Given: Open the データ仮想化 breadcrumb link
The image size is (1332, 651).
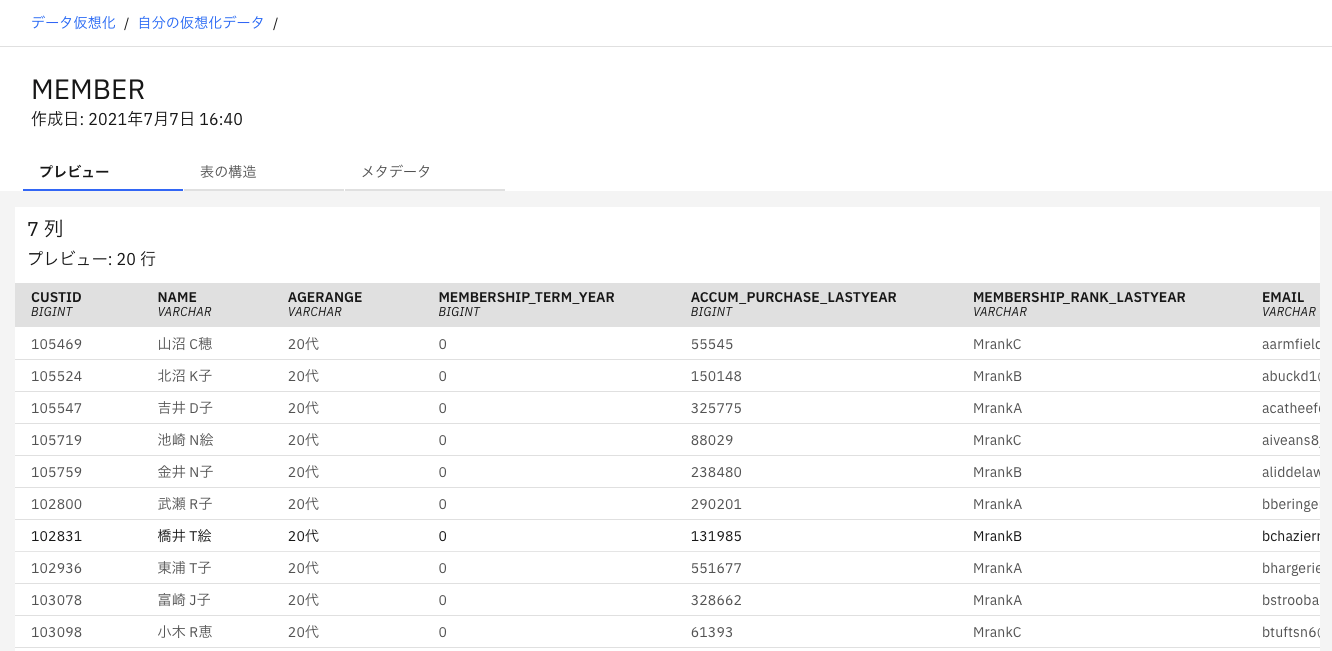Looking at the screenshot, I should [73, 22].
